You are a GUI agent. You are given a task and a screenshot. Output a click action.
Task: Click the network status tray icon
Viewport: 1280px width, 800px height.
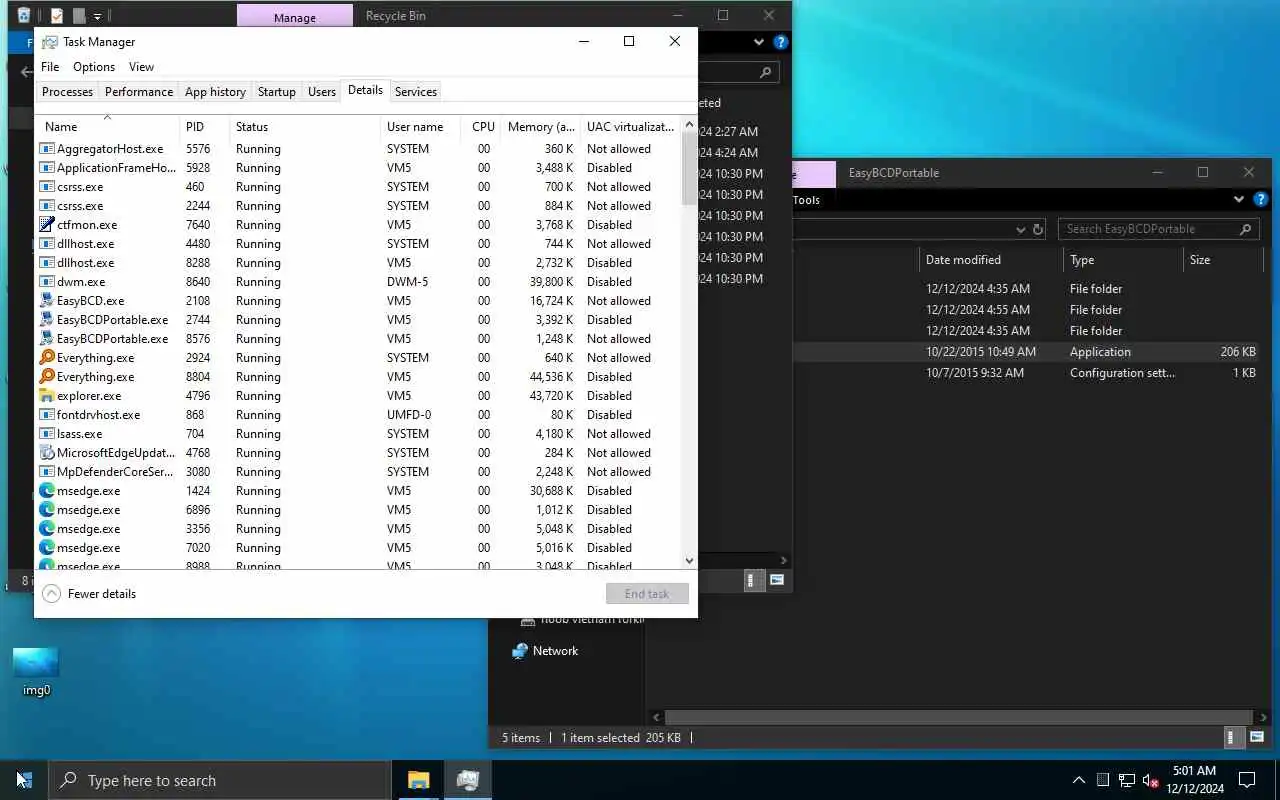tap(1127, 780)
